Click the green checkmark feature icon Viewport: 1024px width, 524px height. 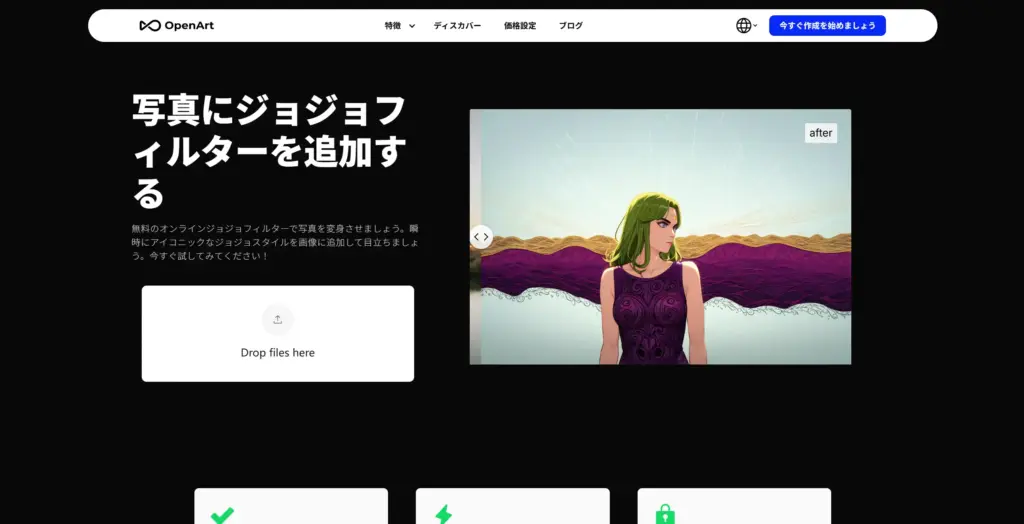(222, 516)
